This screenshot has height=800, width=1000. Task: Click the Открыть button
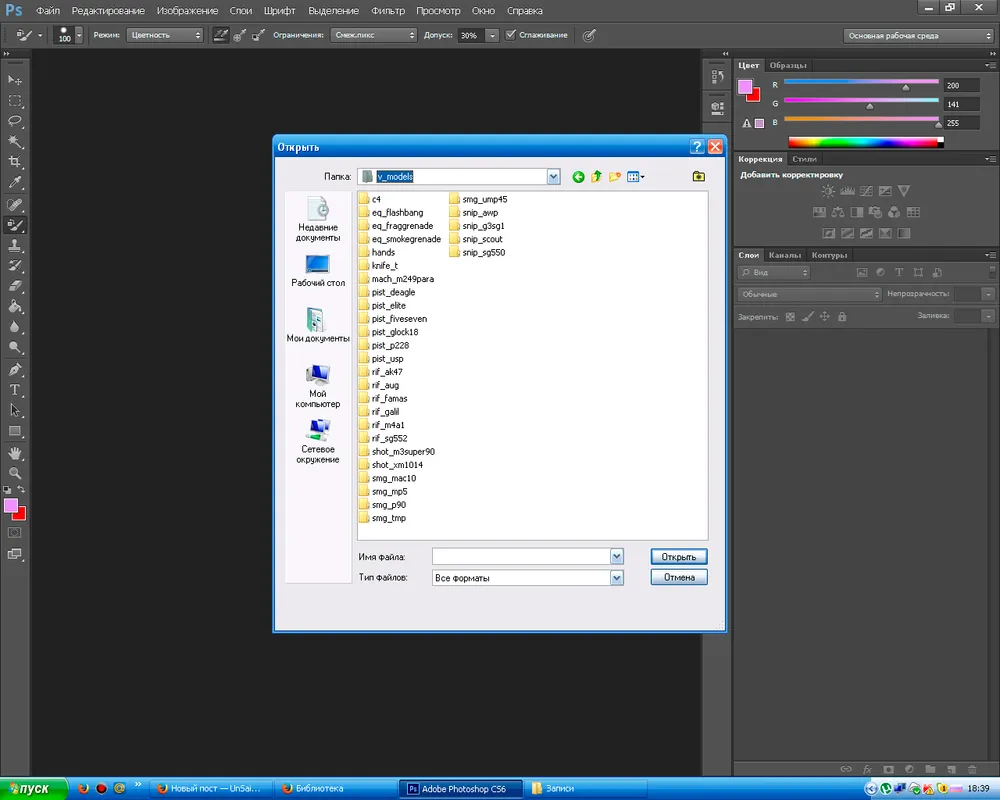pos(679,557)
